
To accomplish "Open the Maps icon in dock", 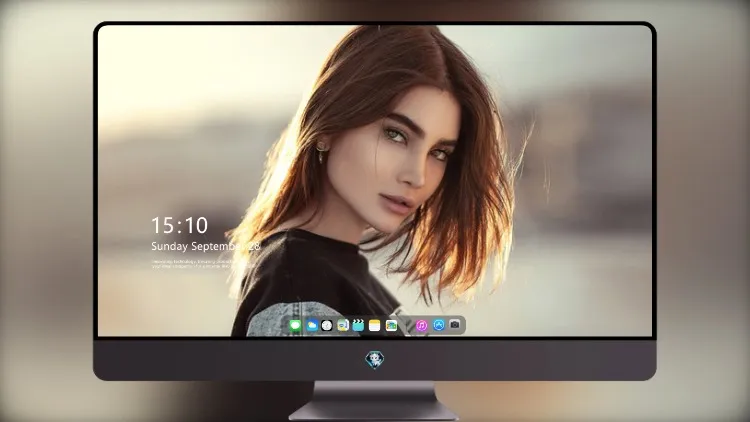I will (x=343, y=325).
